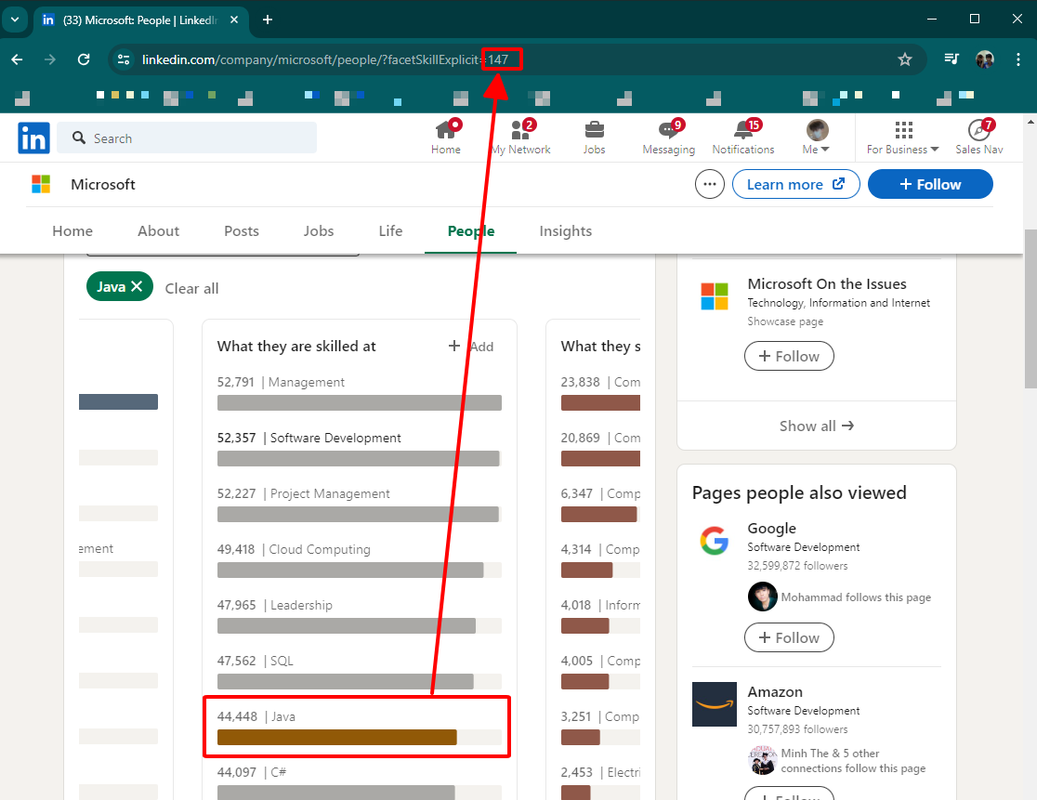Switch to the Posts tab
This screenshot has width=1037, height=800.
click(241, 231)
